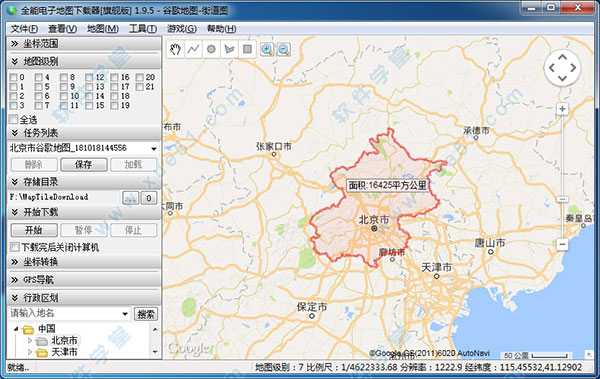Image resolution: width=600 pixels, height=379 pixels.
Task: Click the 搜索 button
Action: [x=146, y=314]
